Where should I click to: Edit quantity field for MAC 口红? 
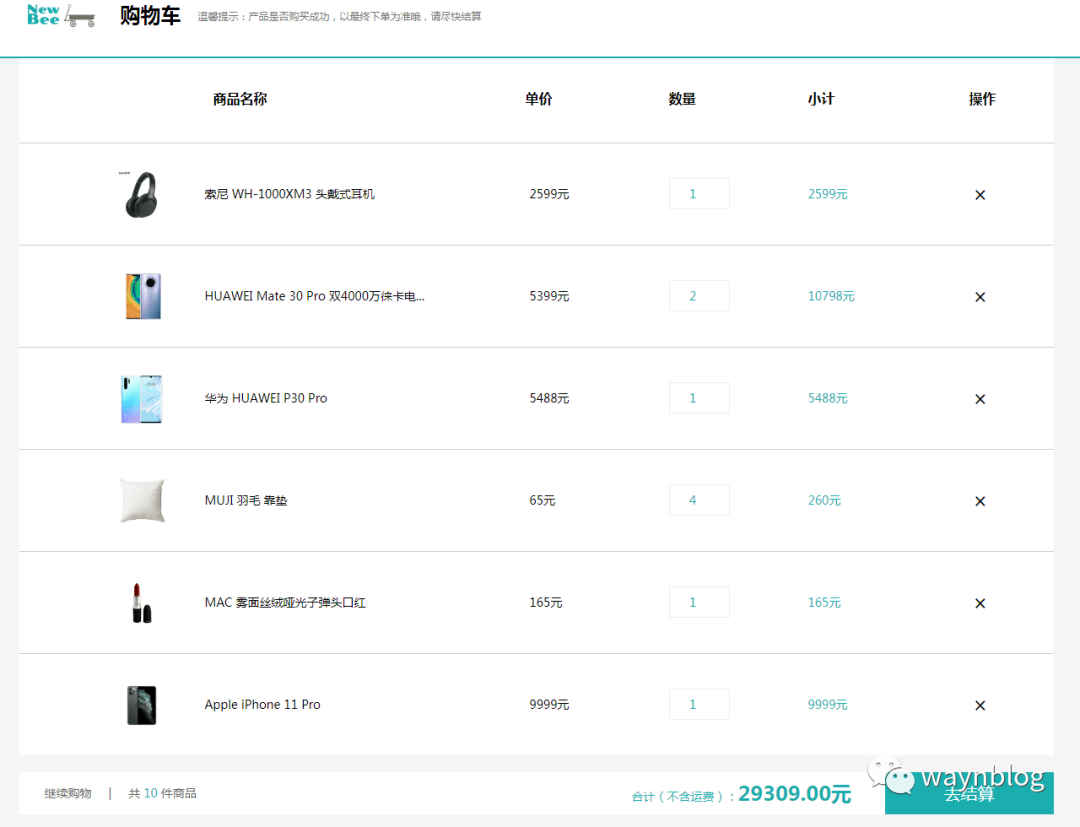(699, 602)
